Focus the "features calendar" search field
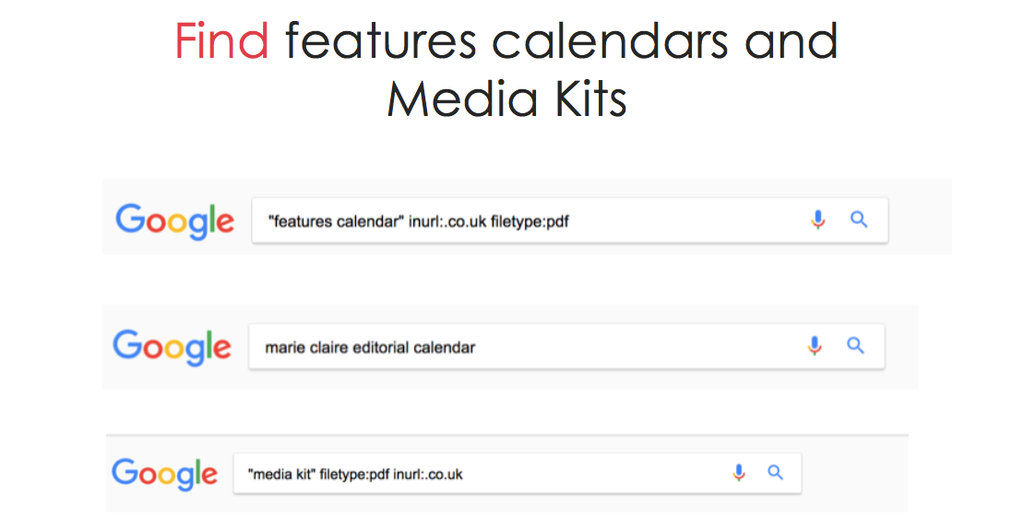This screenshot has height=530, width=1024. 570,221
